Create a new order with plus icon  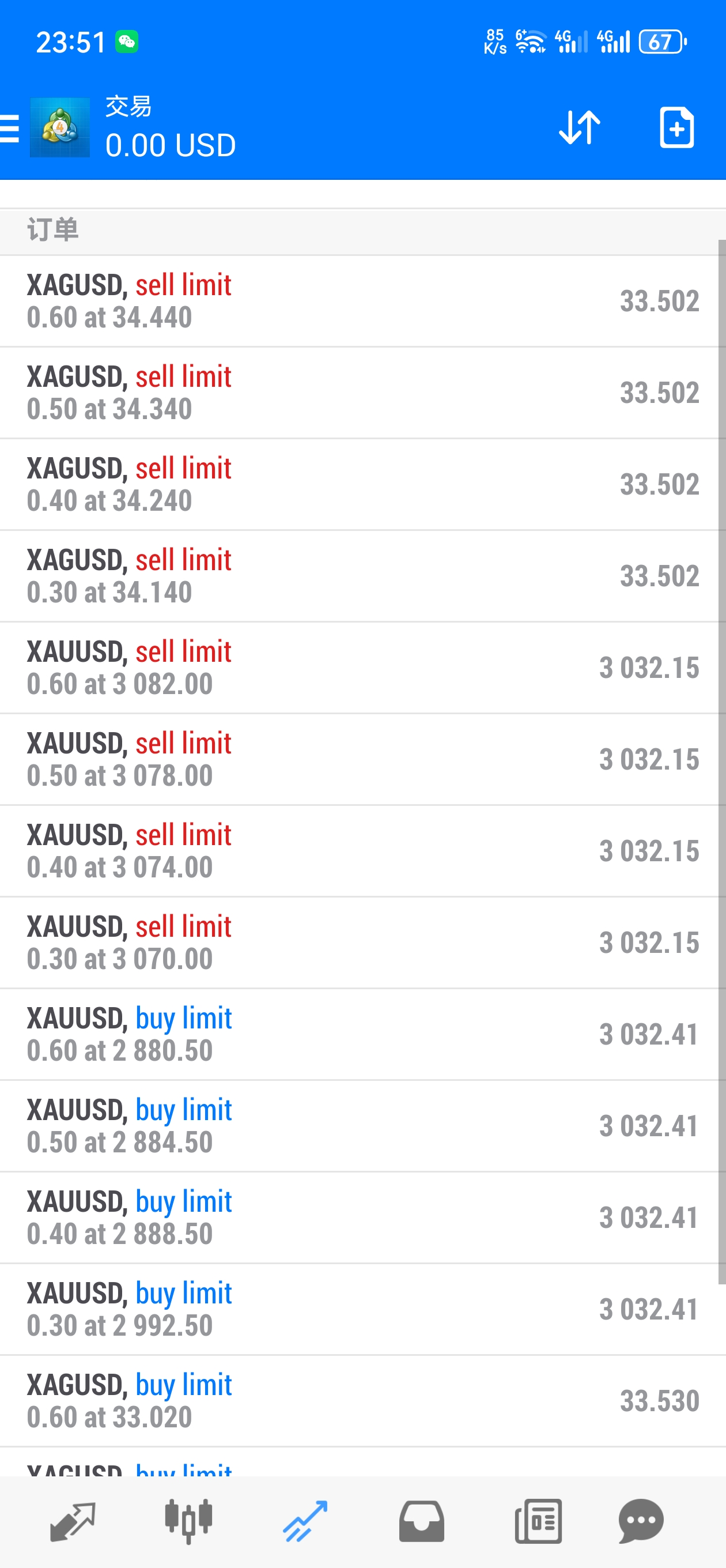coord(676,128)
